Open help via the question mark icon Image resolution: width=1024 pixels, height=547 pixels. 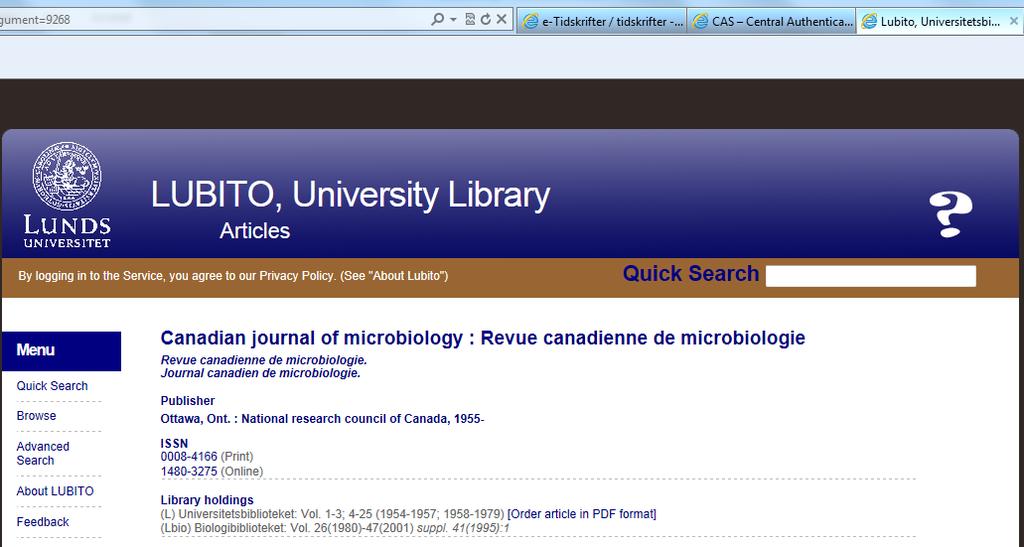tap(951, 214)
